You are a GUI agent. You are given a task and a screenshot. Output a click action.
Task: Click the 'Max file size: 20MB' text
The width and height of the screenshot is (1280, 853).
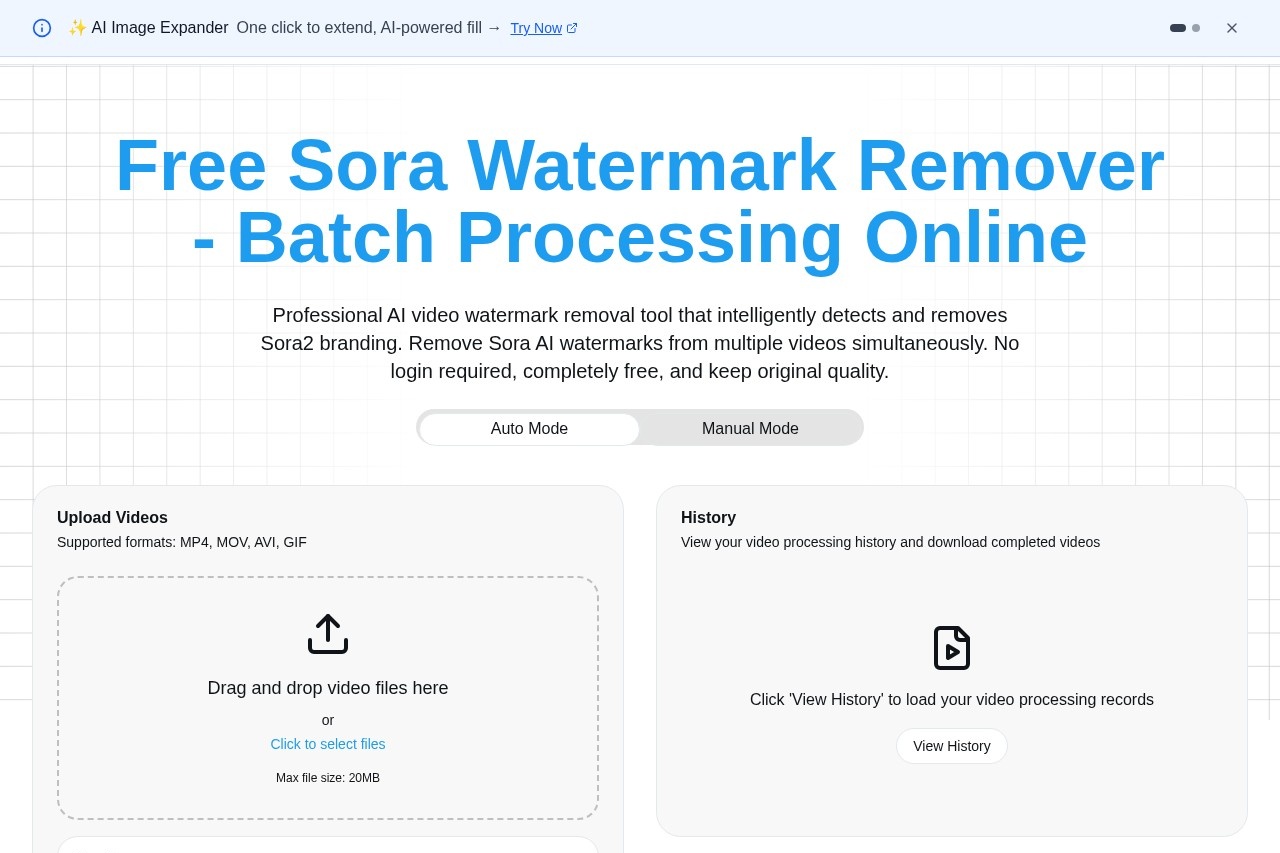pyautogui.click(x=327, y=777)
